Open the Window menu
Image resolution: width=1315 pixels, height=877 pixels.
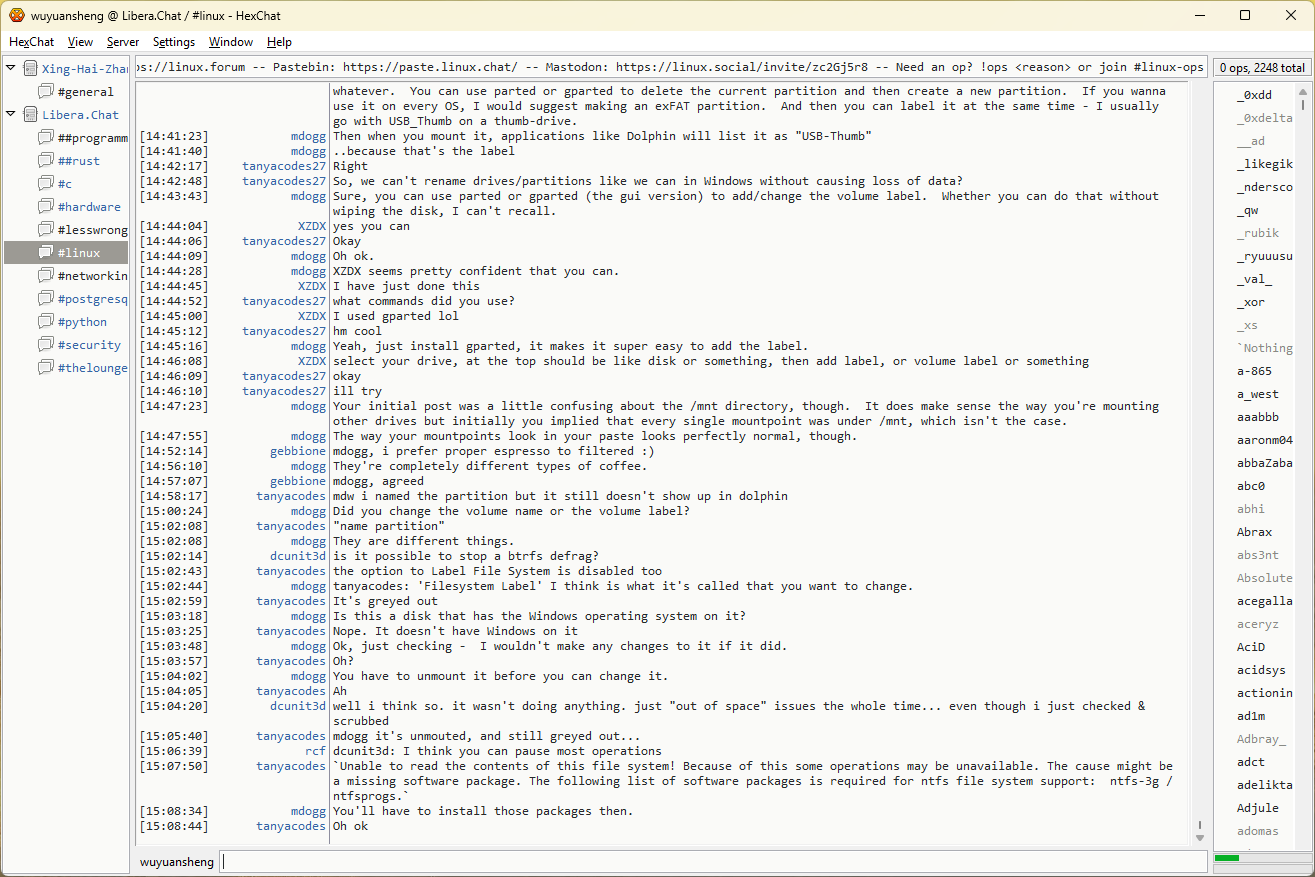[230, 42]
